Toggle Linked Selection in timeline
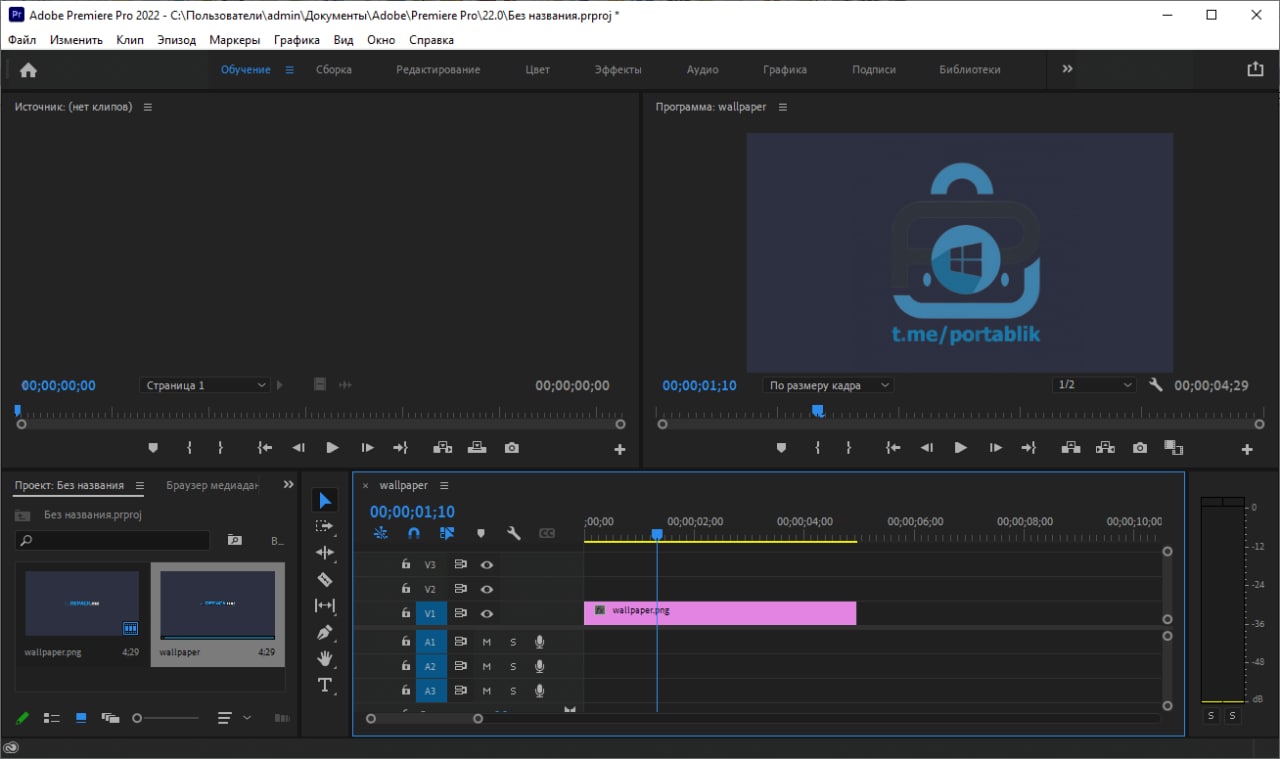 (447, 534)
